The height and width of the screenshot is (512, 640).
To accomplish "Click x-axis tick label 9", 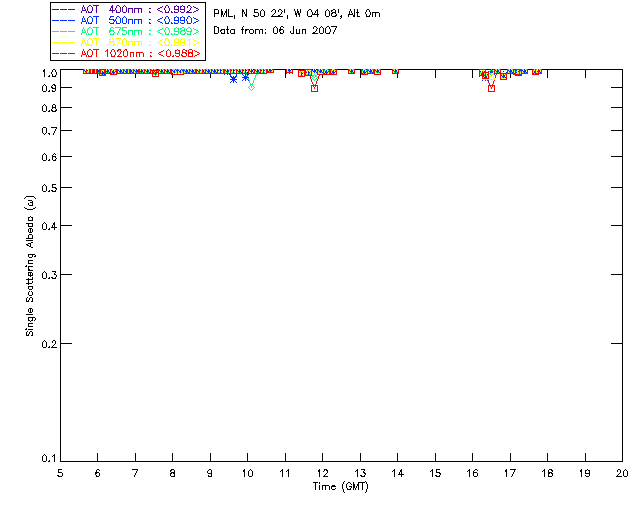I will (210, 473).
